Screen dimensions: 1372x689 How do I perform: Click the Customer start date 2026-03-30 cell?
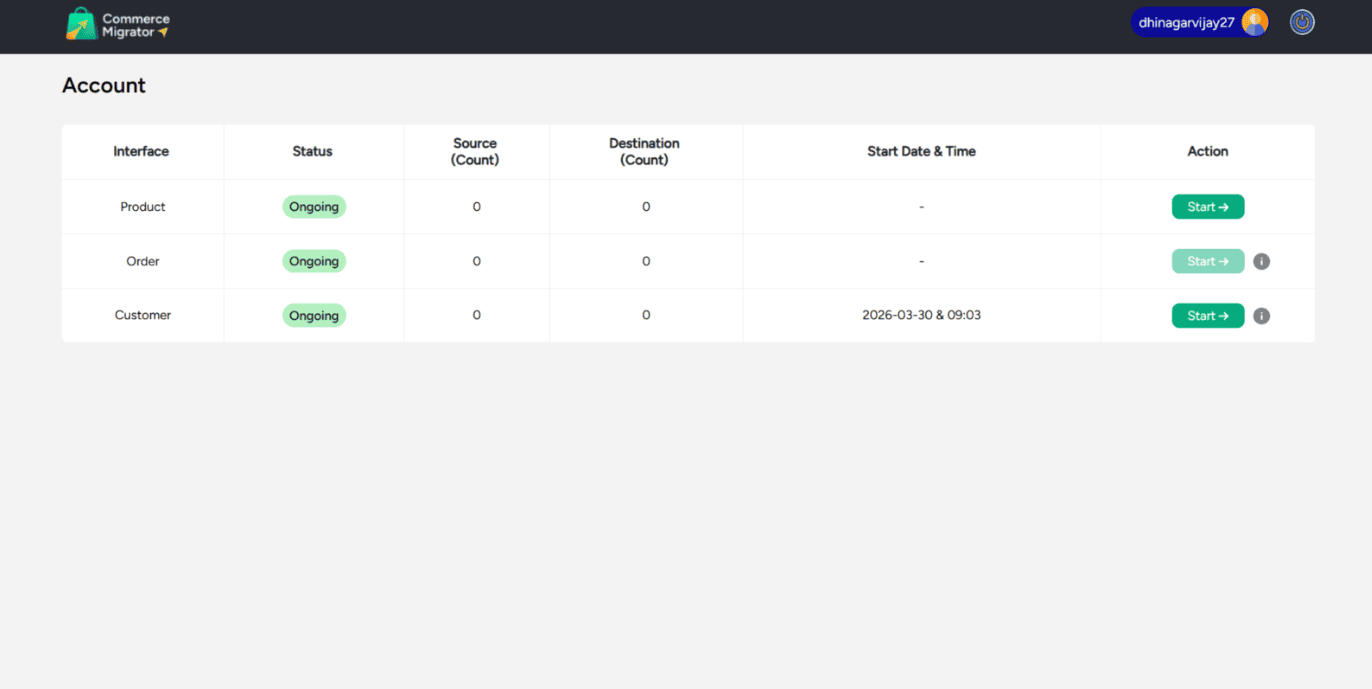tap(921, 315)
